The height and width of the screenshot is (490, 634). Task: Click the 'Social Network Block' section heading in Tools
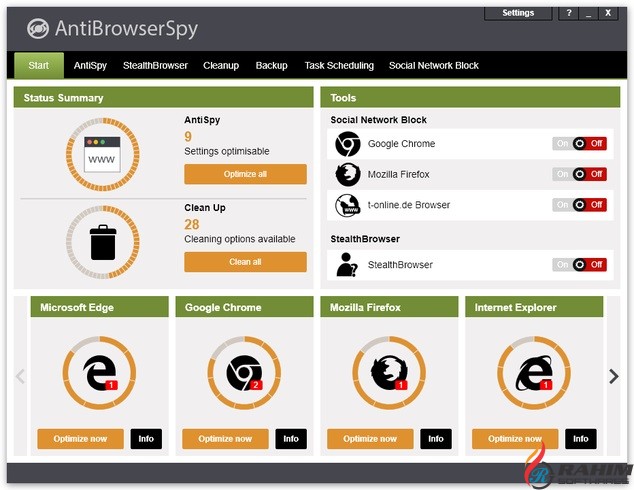[x=378, y=120]
